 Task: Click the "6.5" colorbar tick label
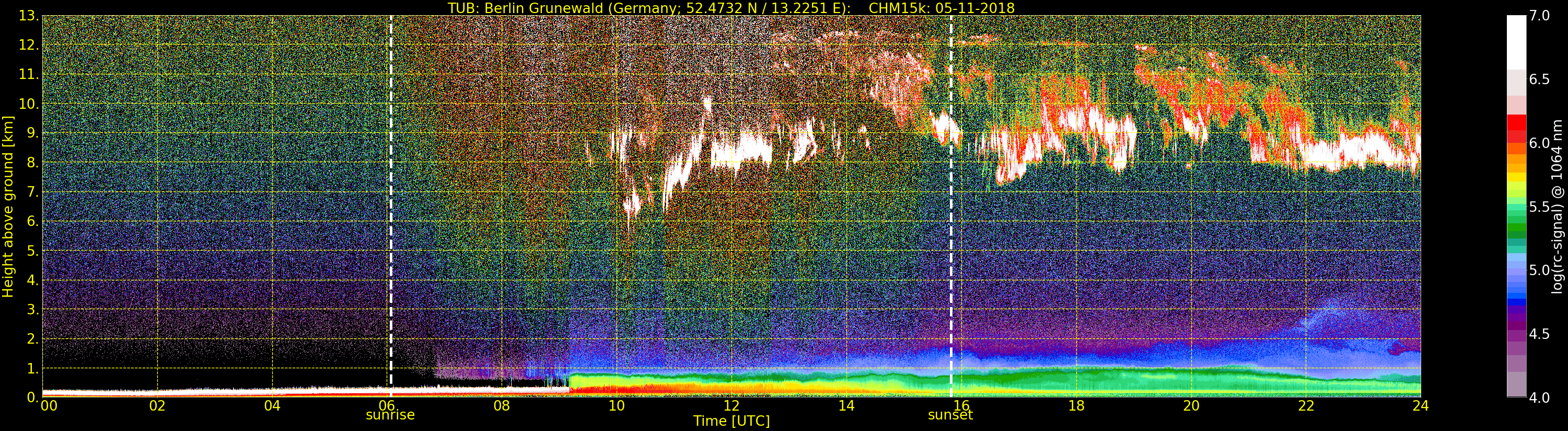coord(1540,80)
